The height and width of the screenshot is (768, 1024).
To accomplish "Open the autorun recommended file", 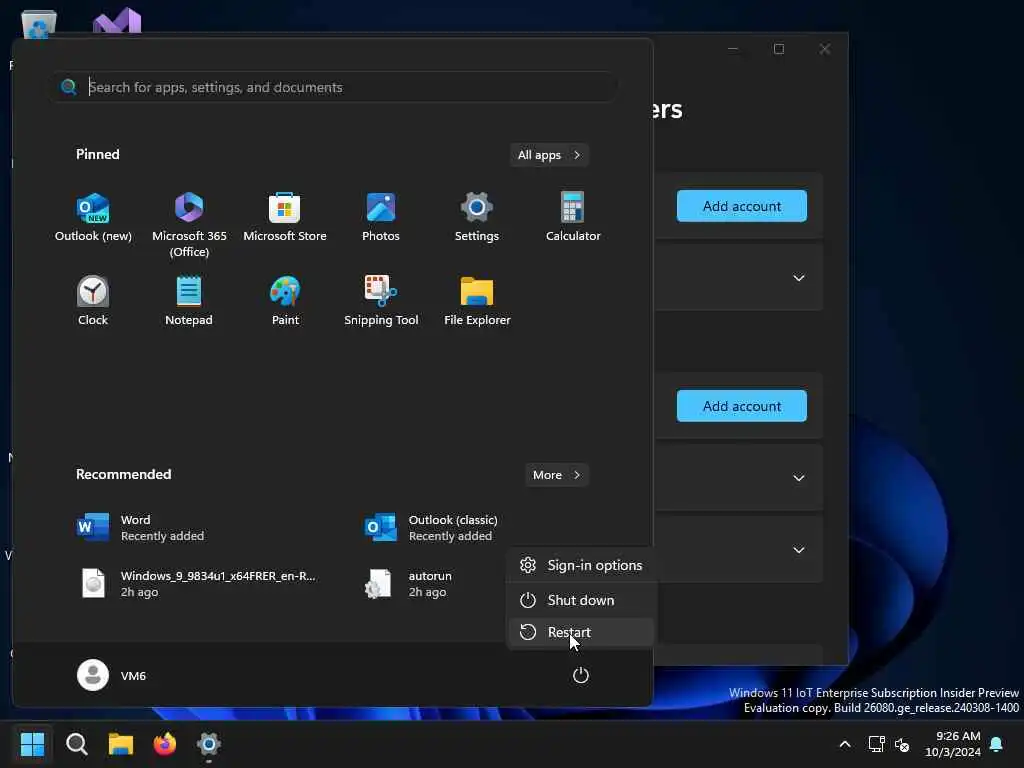I will (x=408, y=584).
